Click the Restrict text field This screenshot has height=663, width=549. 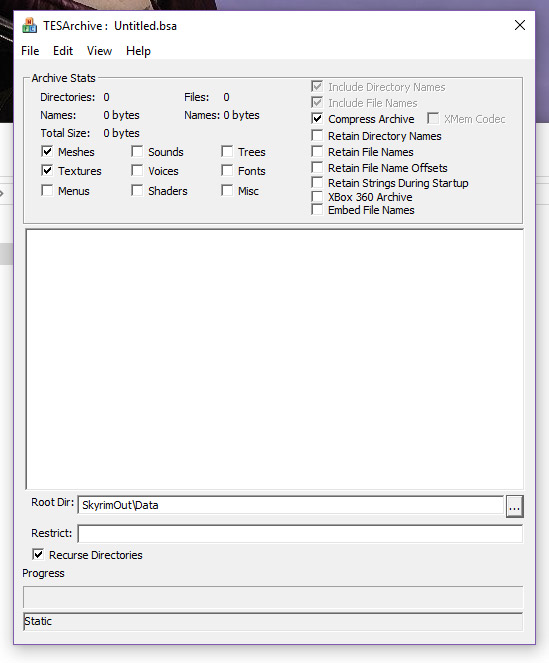(300, 534)
